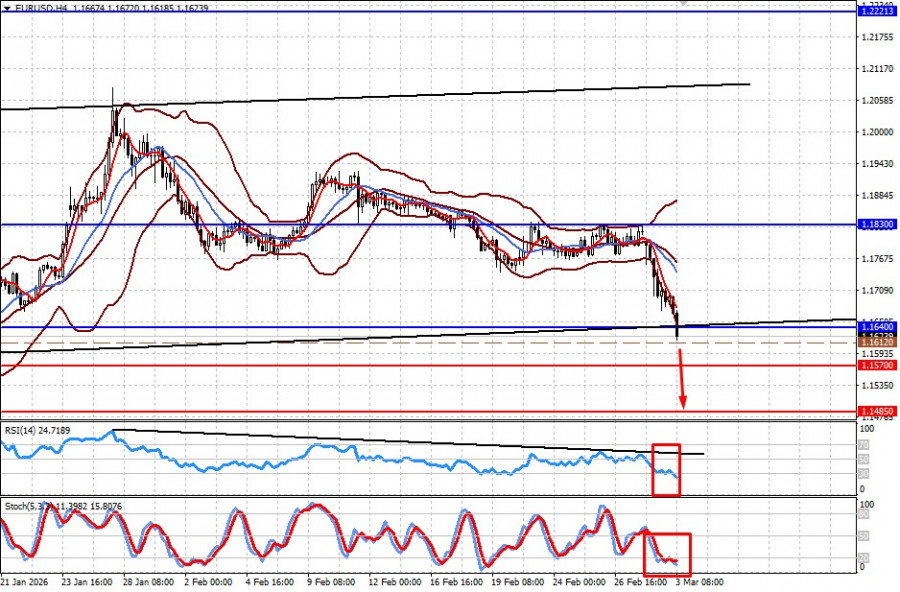Expand the EURUSD,H4 chart dropdown arrow
This screenshot has width=900, height=592.
click(x=8, y=6)
